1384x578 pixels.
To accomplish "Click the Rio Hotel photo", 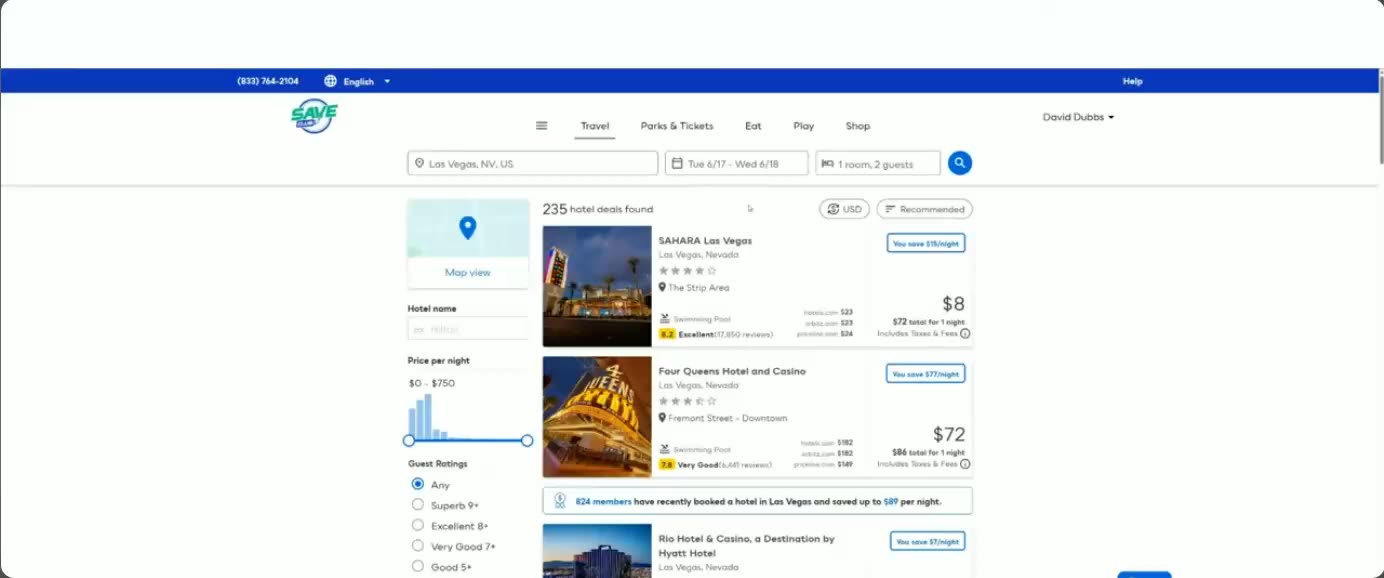I will (x=597, y=551).
